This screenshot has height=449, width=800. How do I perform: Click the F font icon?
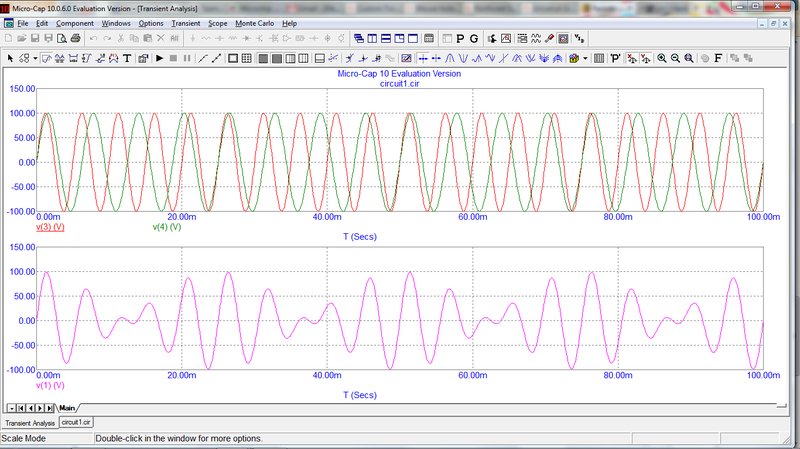pyautogui.click(x=718, y=58)
